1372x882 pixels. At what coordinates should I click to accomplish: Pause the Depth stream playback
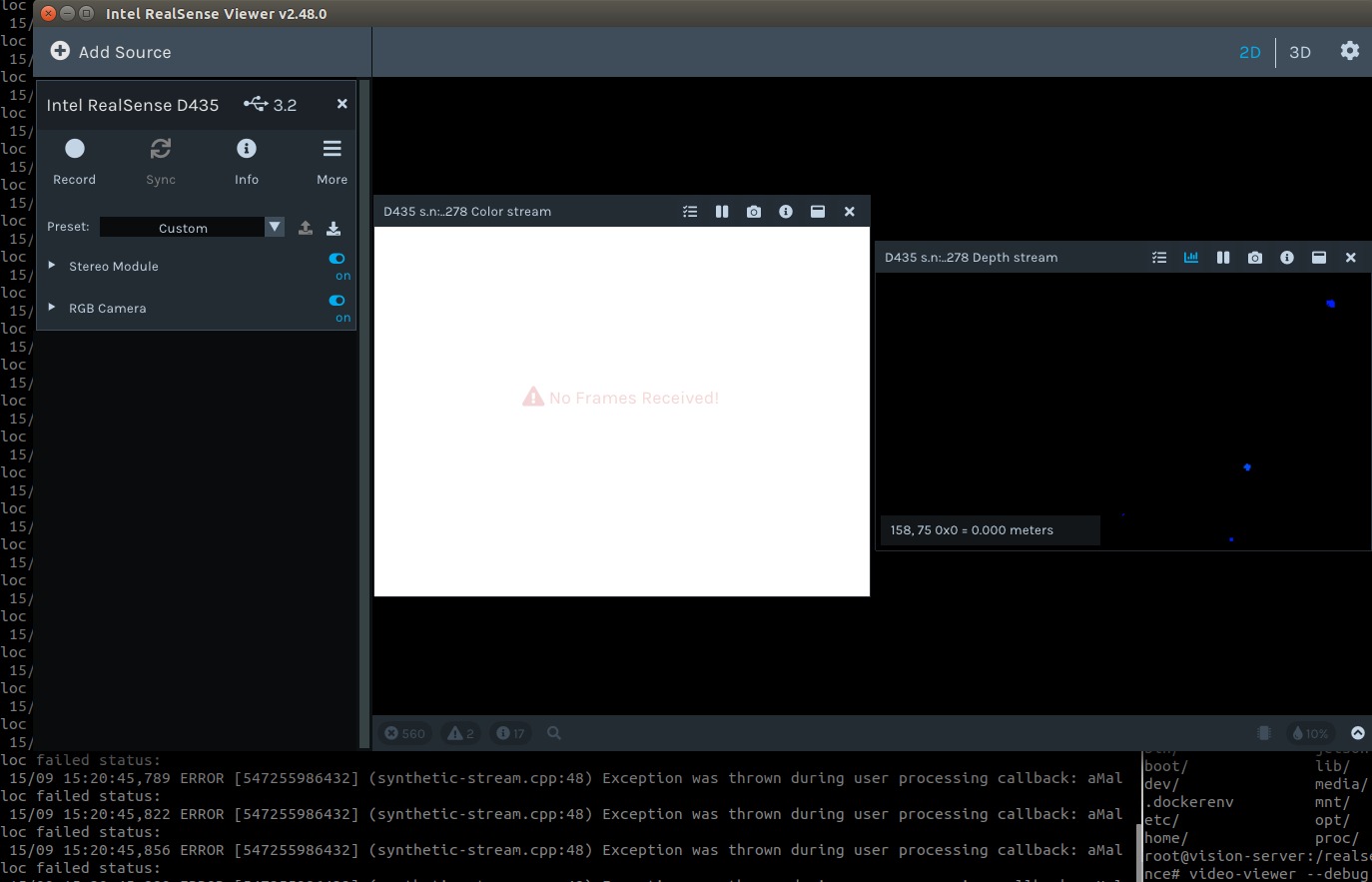[1223, 257]
